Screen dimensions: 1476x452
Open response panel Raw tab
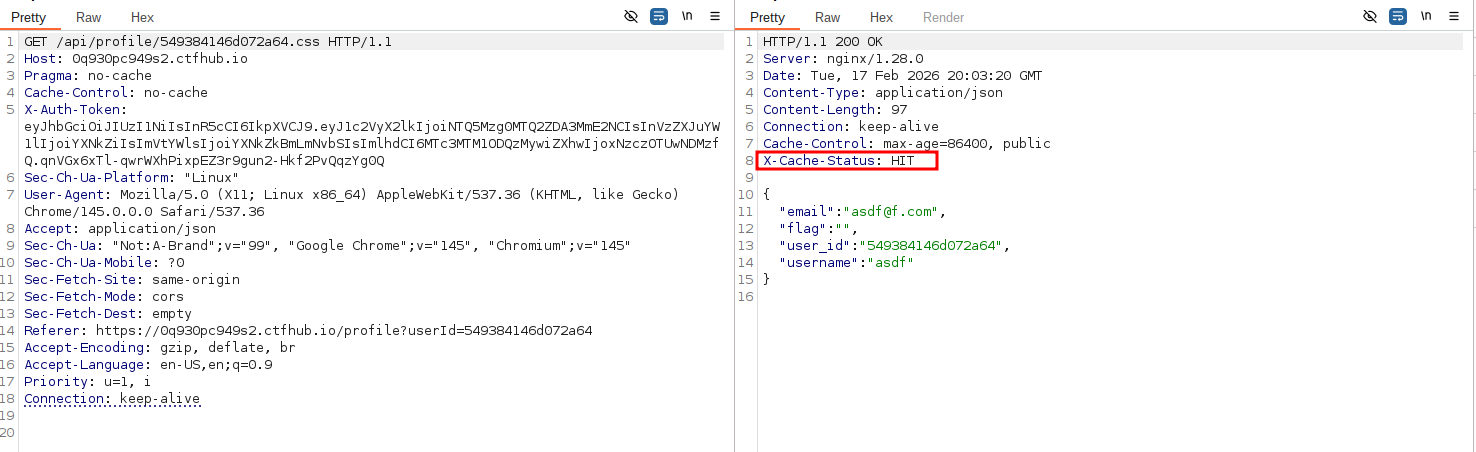828,18
